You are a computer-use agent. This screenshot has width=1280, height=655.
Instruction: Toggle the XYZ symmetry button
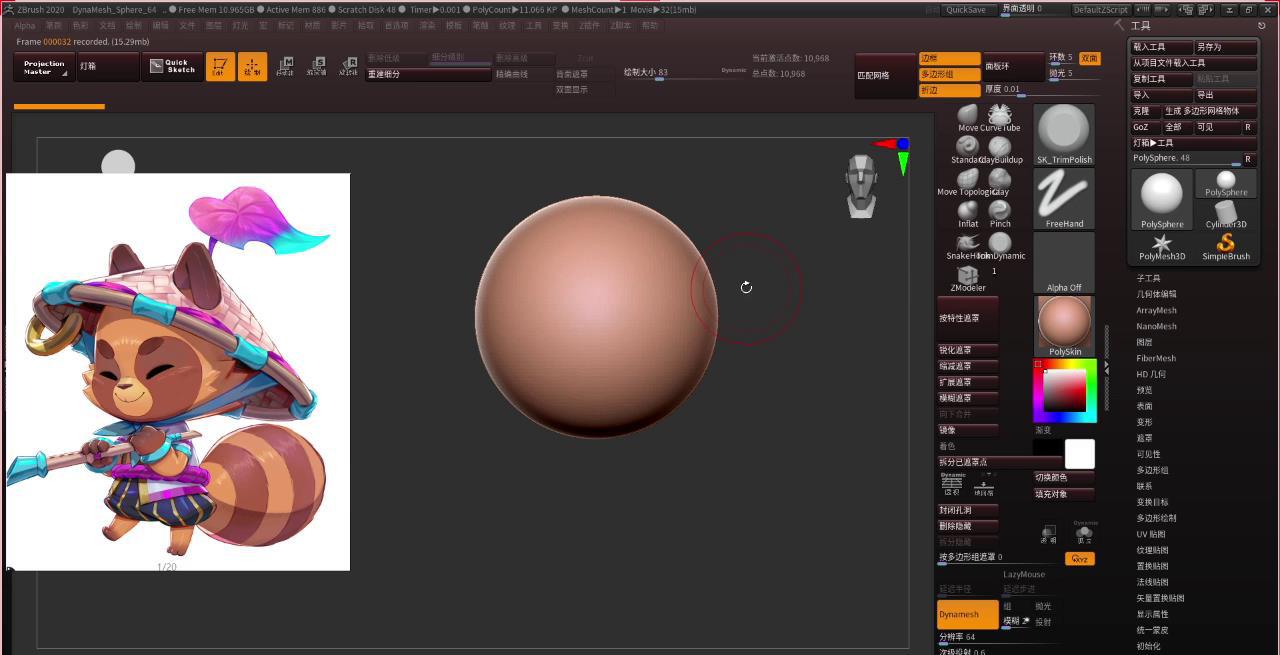click(x=1080, y=559)
